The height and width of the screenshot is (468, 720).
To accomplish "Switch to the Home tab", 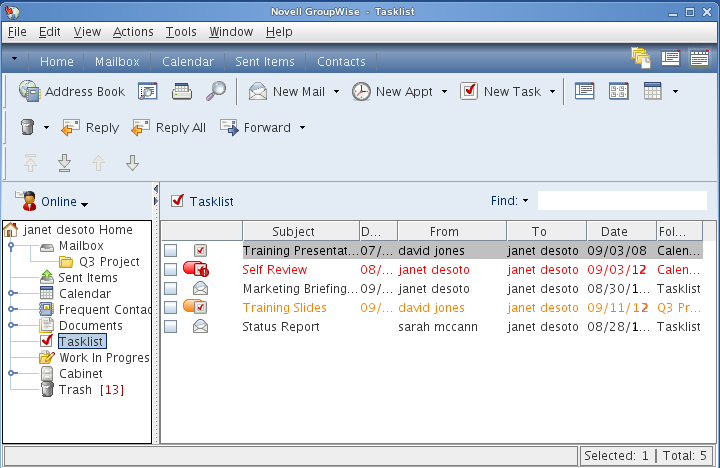I will click(x=56, y=62).
